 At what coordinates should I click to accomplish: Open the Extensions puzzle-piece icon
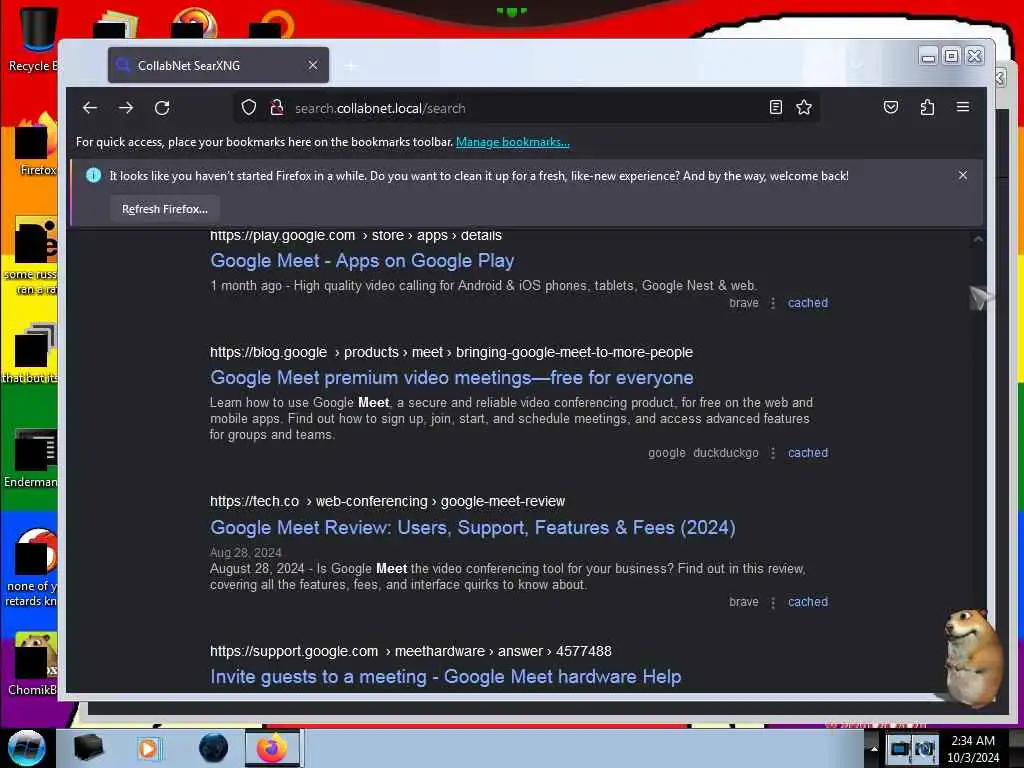coord(927,107)
